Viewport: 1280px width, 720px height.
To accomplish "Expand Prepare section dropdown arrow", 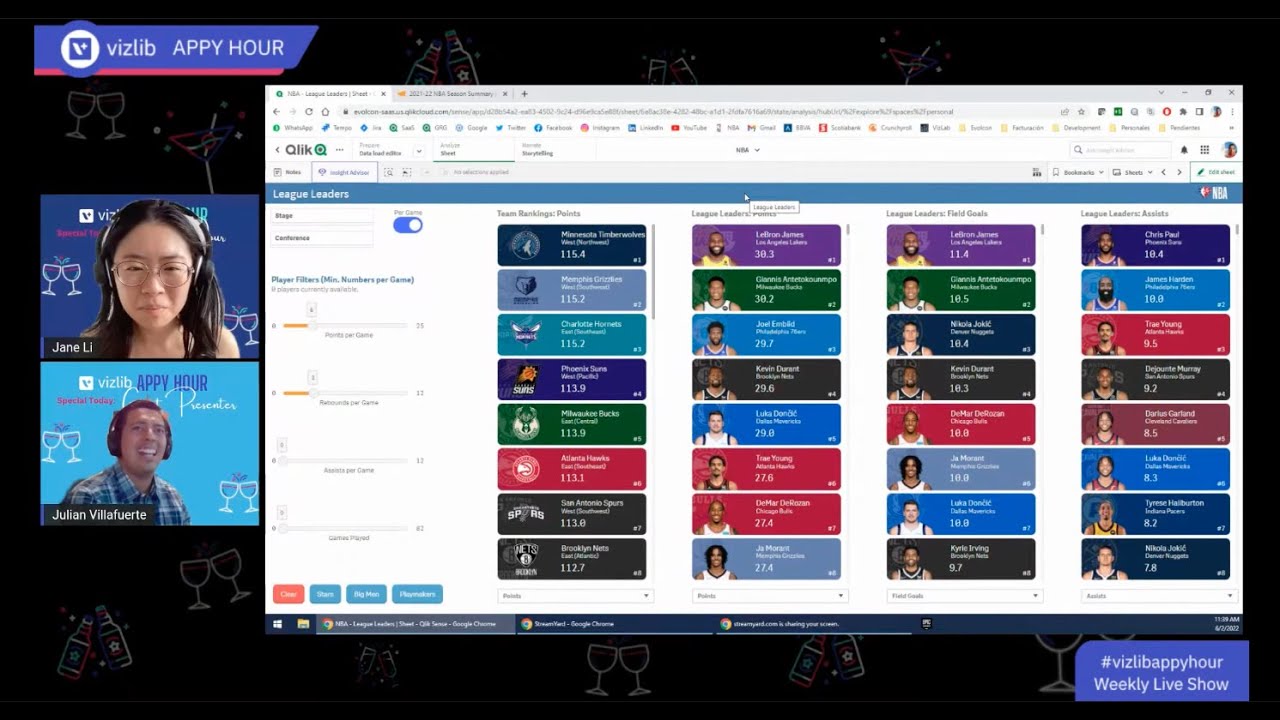I will tap(419, 150).
